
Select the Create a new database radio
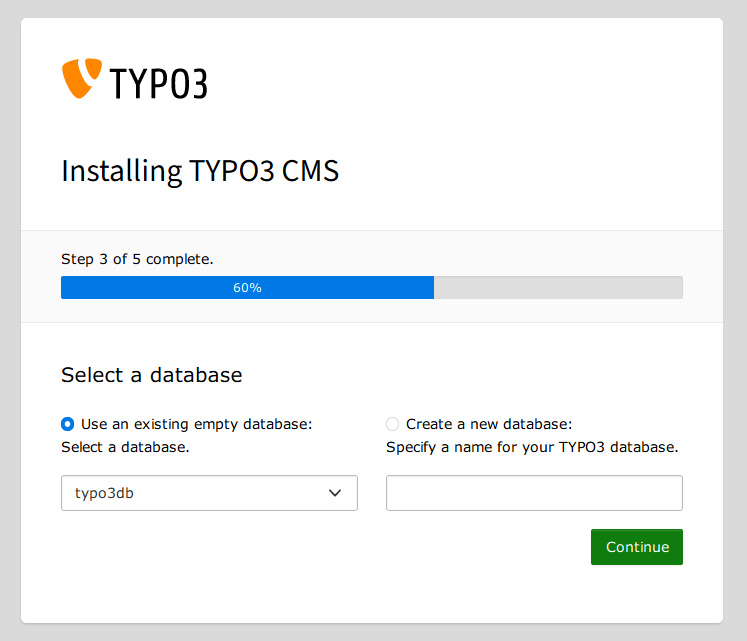(392, 424)
